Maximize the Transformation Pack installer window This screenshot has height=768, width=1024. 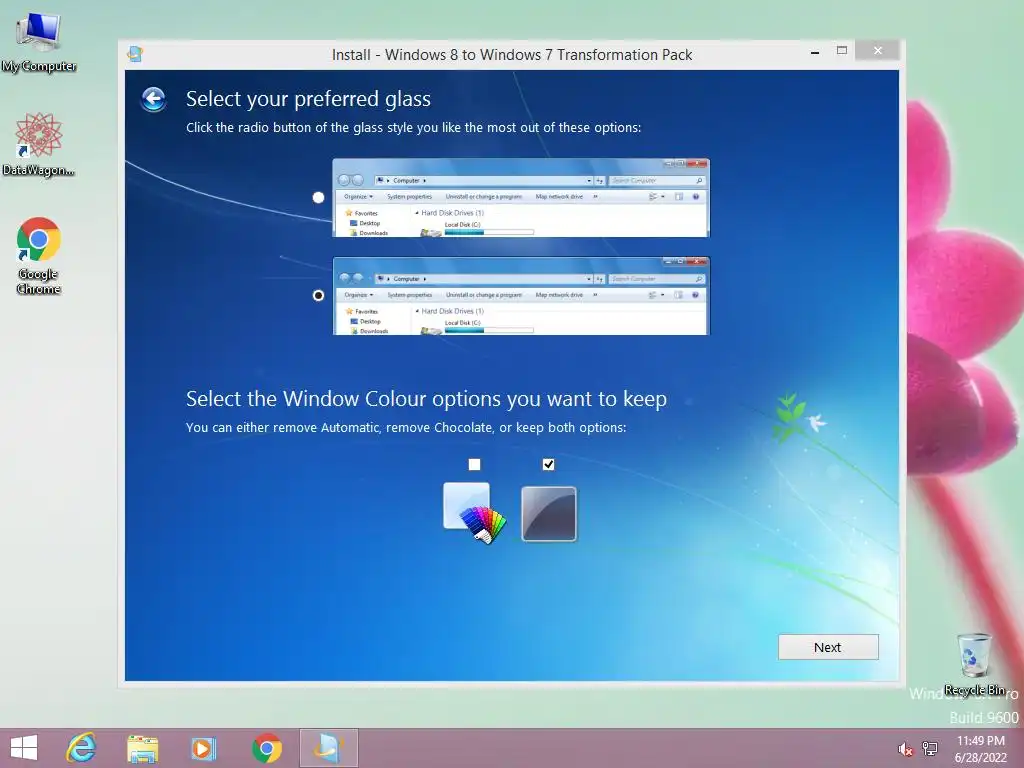pos(842,50)
